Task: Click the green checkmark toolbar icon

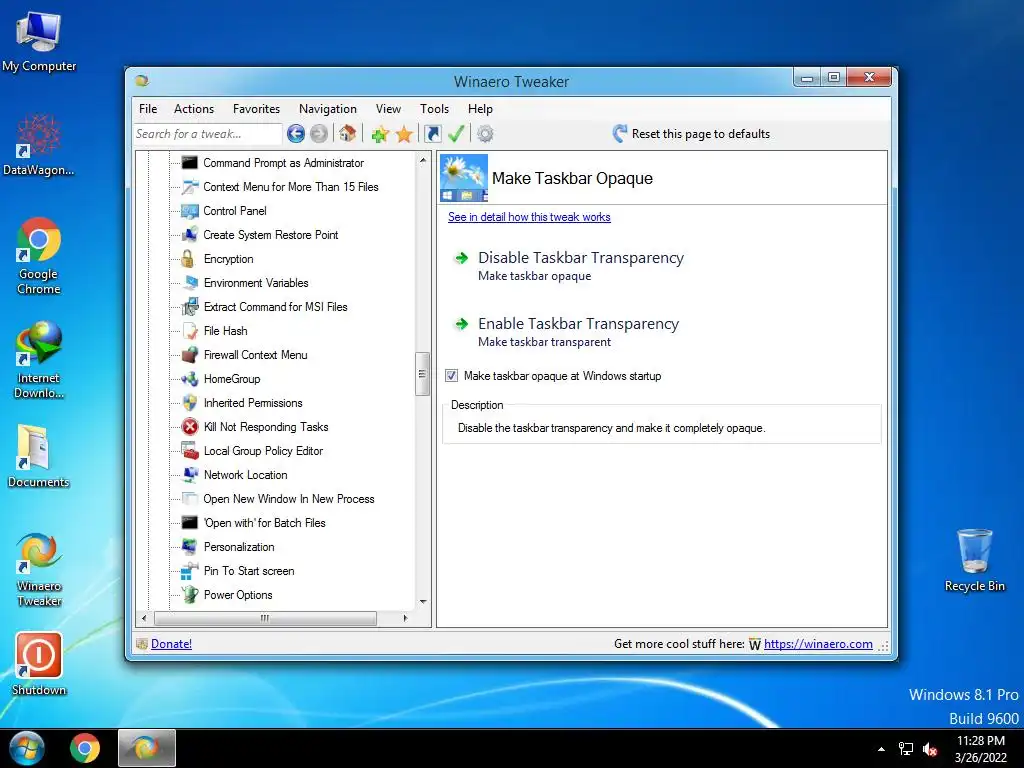Action: (456, 134)
